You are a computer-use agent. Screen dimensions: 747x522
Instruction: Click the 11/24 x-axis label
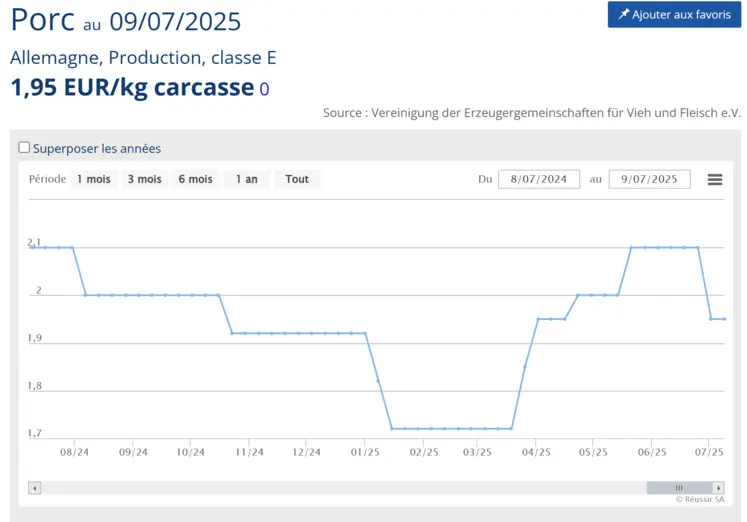click(x=249, y=452)
